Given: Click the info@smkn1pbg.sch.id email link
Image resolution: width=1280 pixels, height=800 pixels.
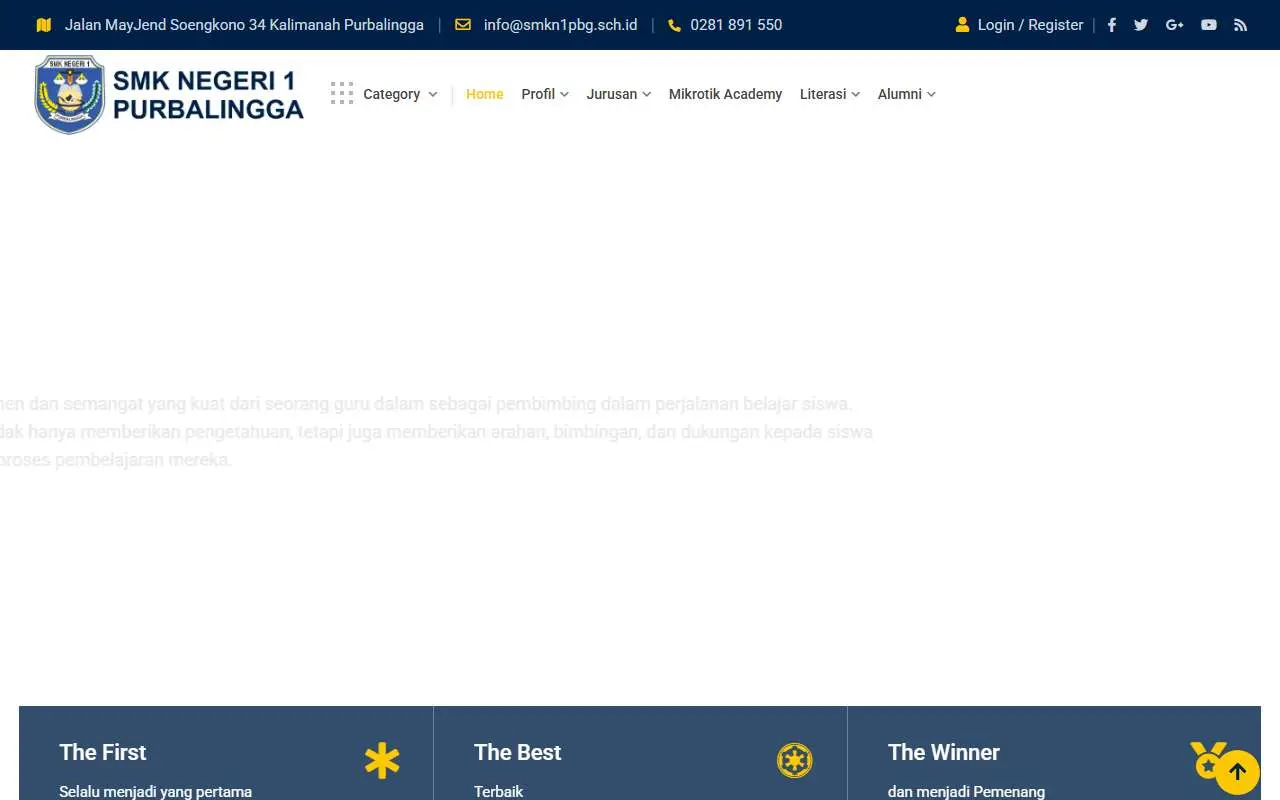Looking at the screenshot, I should tap(560, 25).
